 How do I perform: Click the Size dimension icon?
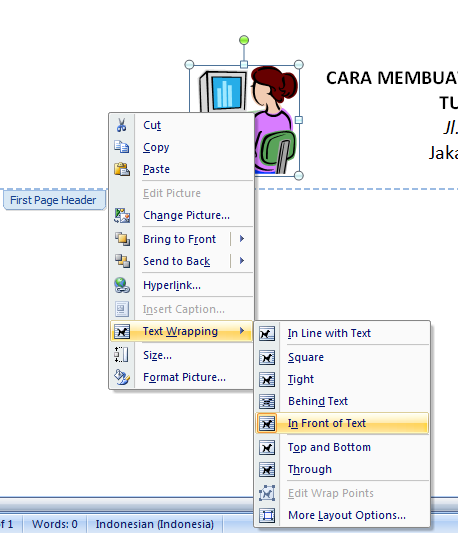[121, 355]
